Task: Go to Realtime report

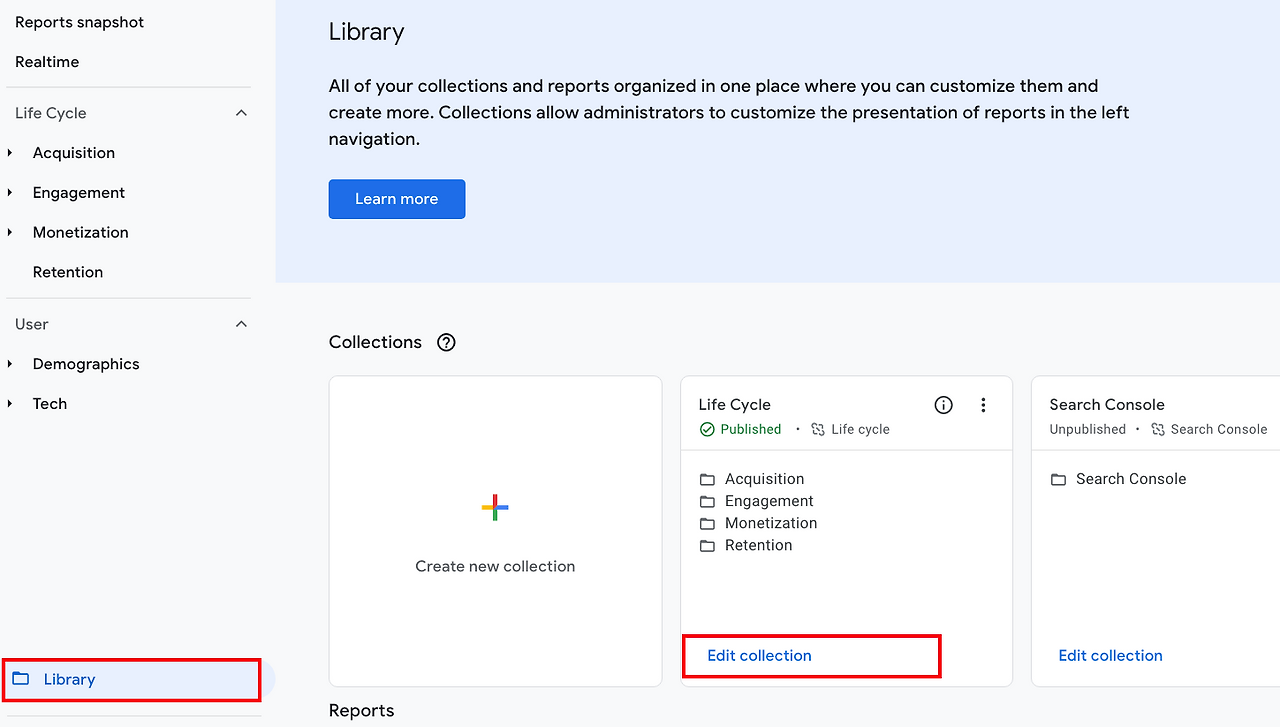Action: pyautogui.click(x=47, y=62)
